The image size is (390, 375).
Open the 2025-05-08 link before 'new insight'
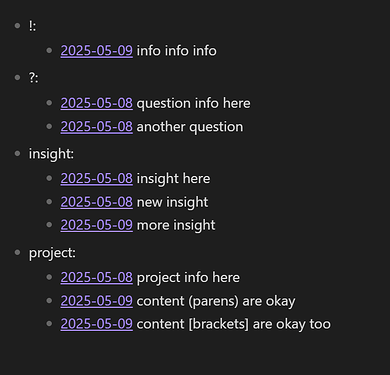click(97, 202)
